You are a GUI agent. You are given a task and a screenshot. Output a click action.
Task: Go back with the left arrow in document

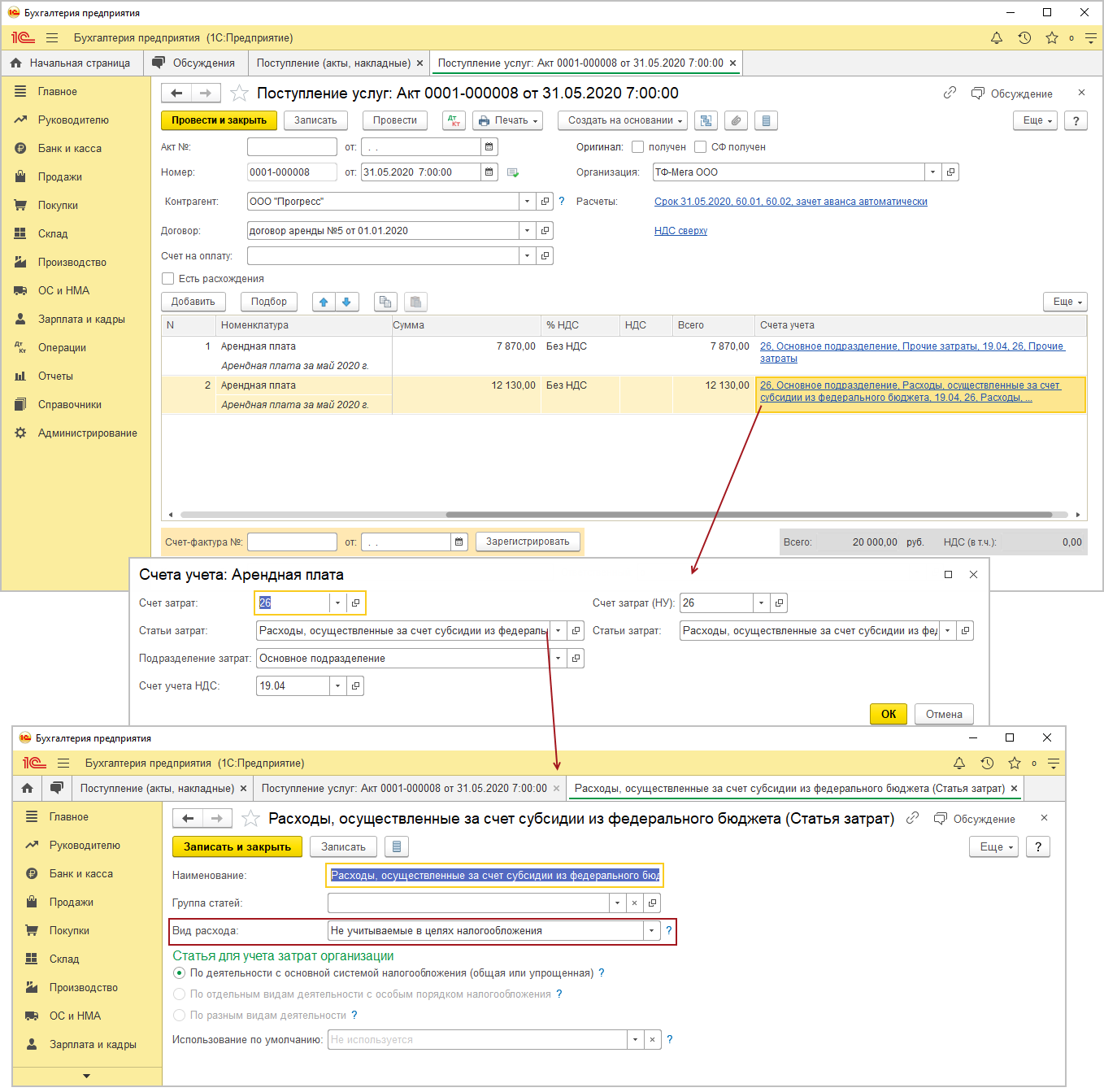(176, 93)
